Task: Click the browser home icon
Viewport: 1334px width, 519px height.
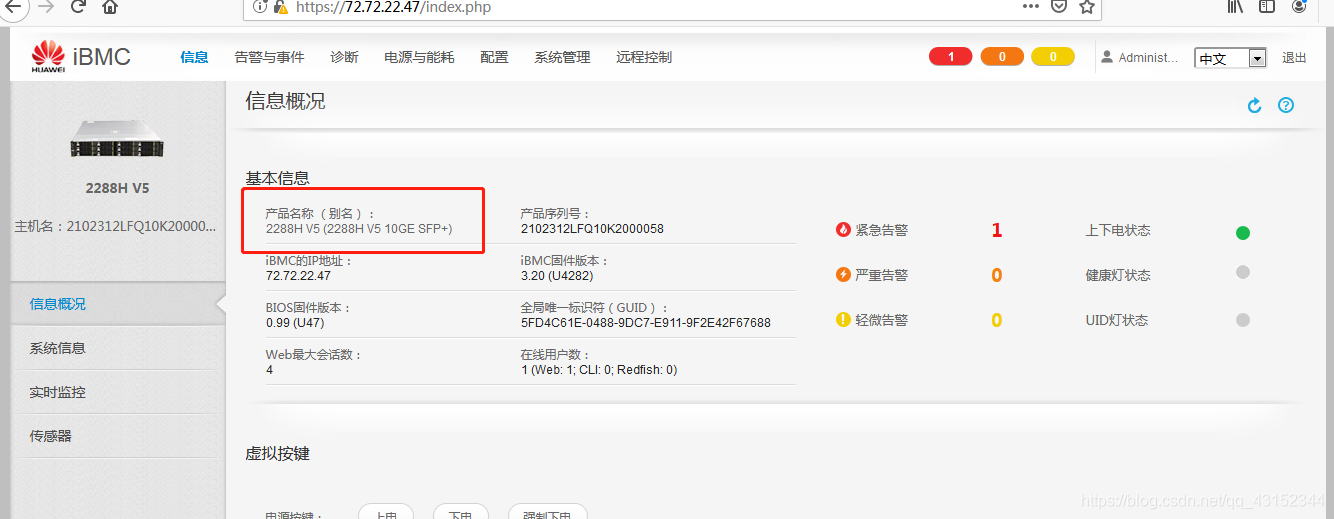Action: 110,7
